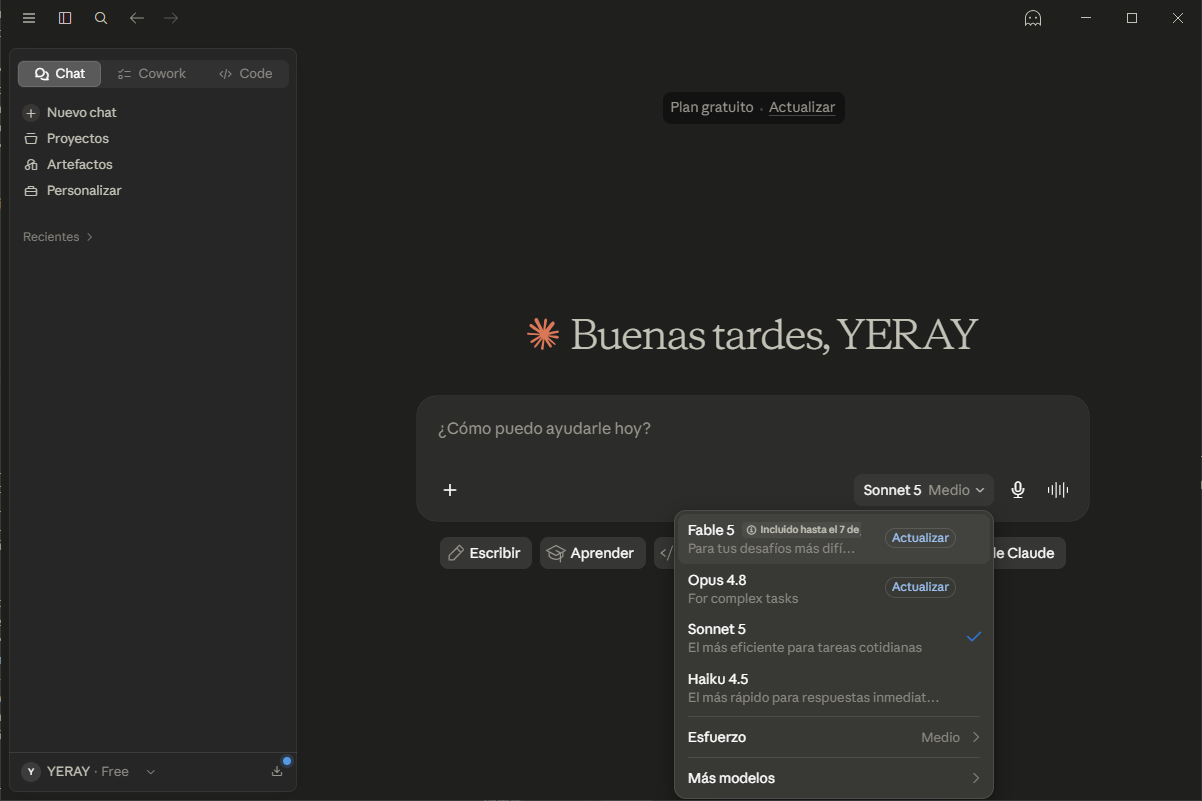Open Esfuerzo submenu
Screen dimensions: 1202x801
[x=834, y=737]
